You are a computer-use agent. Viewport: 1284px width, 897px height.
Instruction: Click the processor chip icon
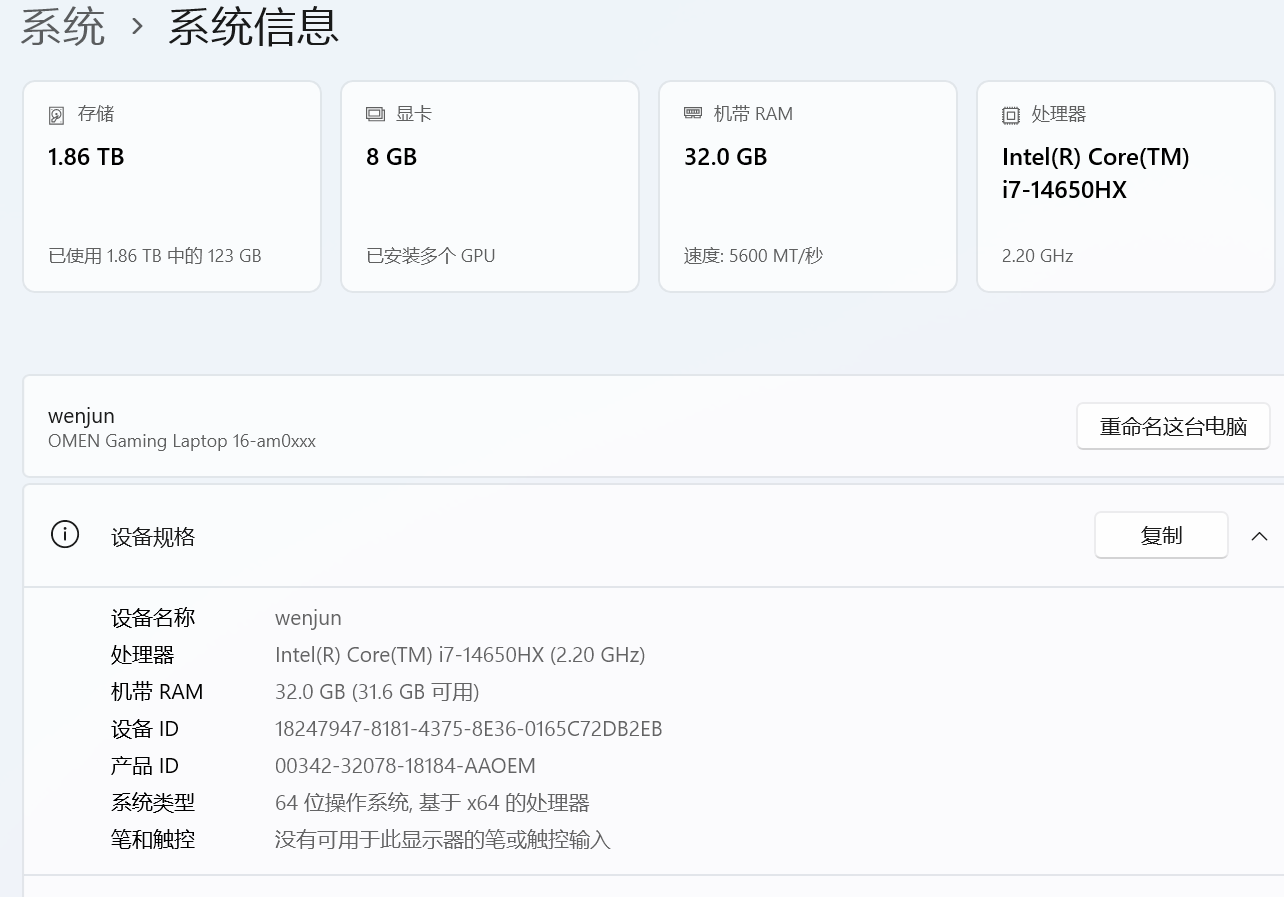click(1011, 115)
